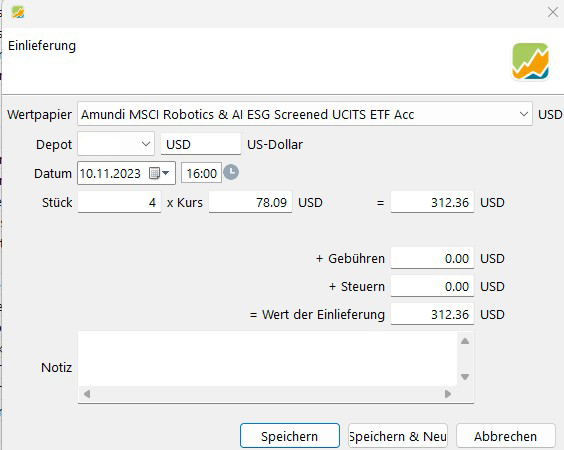Click the Notiz scroll up arrow
Viewport: 564px width, 450px height.
coord(465,341)
